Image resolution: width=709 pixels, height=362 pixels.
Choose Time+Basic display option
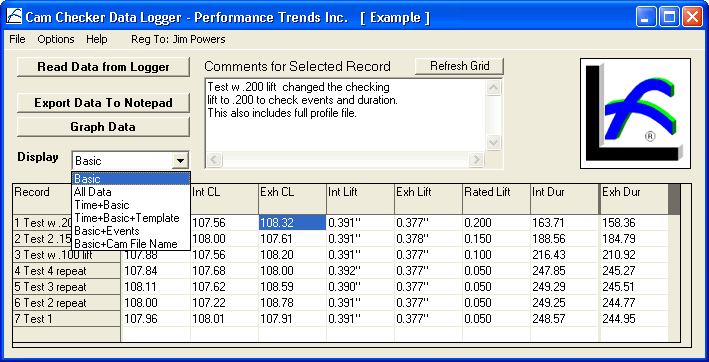(131, 205)
